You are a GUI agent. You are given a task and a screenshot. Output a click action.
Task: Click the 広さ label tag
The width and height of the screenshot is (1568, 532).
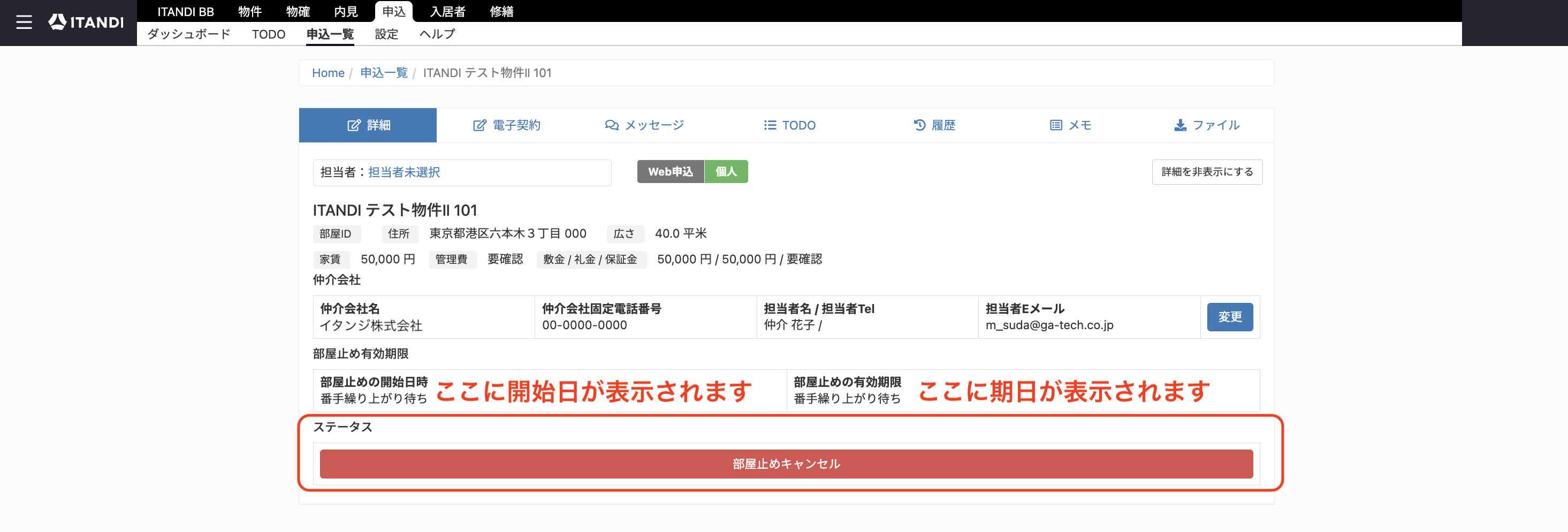(624, 234)
